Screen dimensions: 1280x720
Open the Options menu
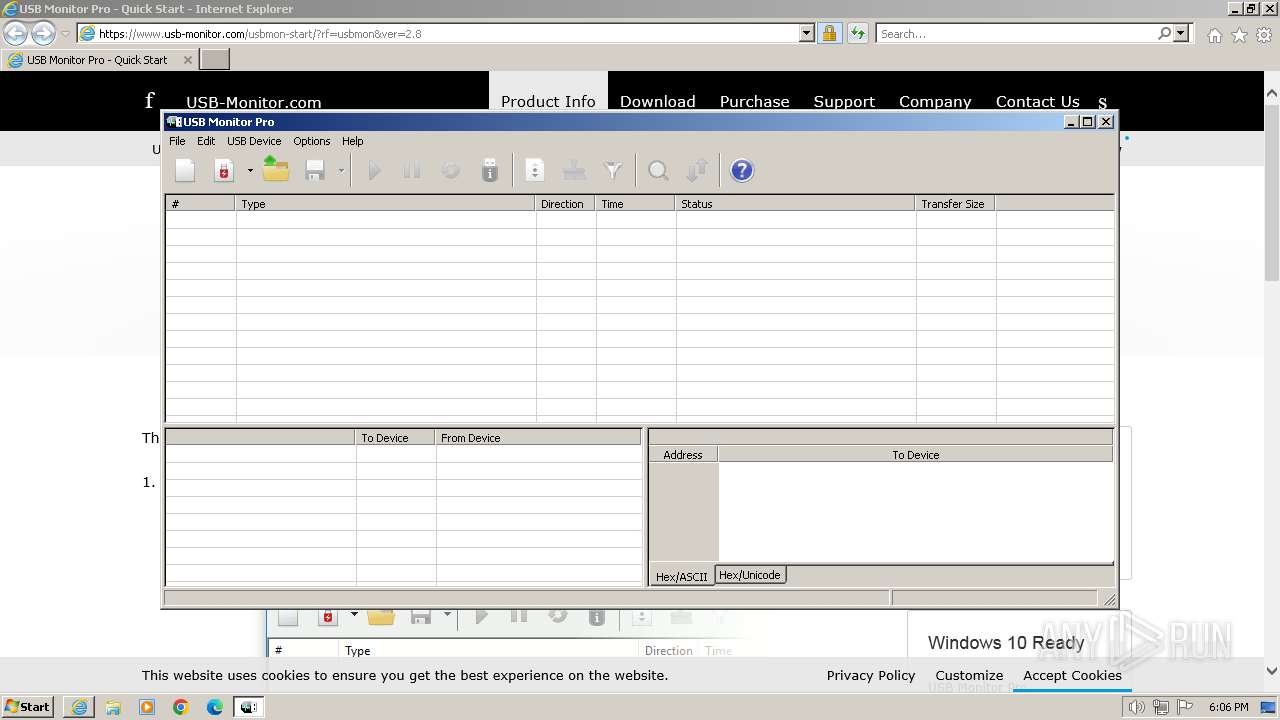(312, 141)
